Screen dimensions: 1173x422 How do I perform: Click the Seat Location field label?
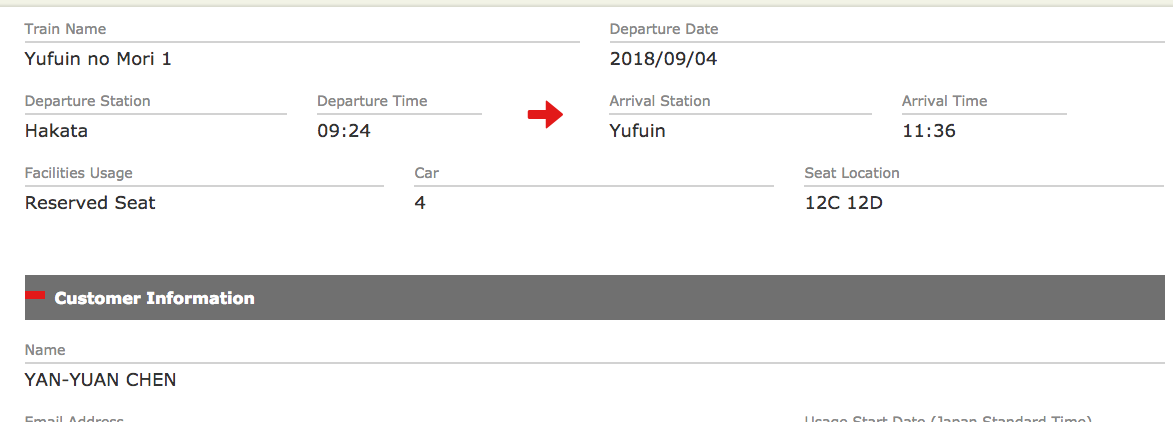[x=852, y=173]
